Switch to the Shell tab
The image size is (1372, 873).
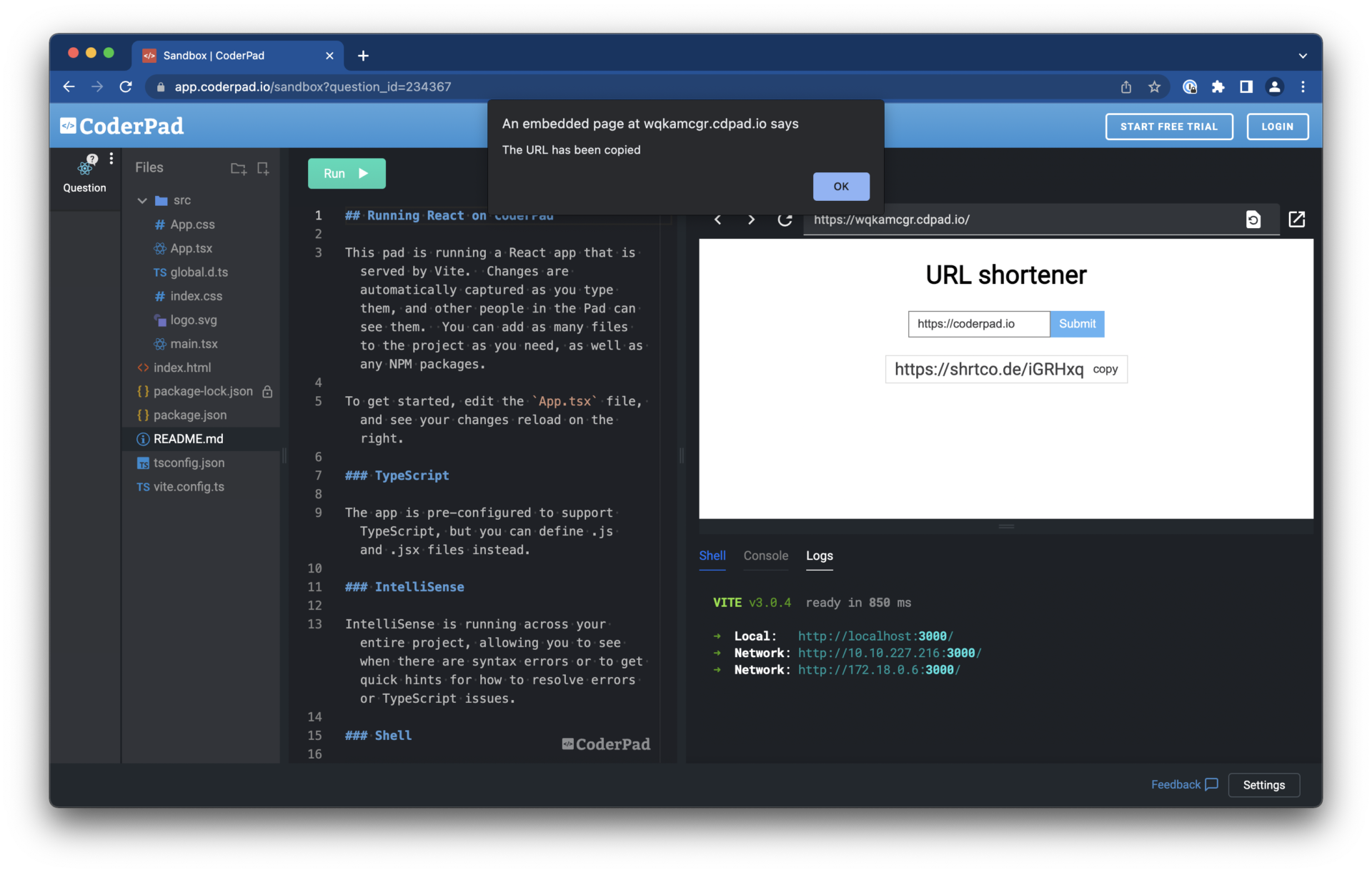[712, 556]
